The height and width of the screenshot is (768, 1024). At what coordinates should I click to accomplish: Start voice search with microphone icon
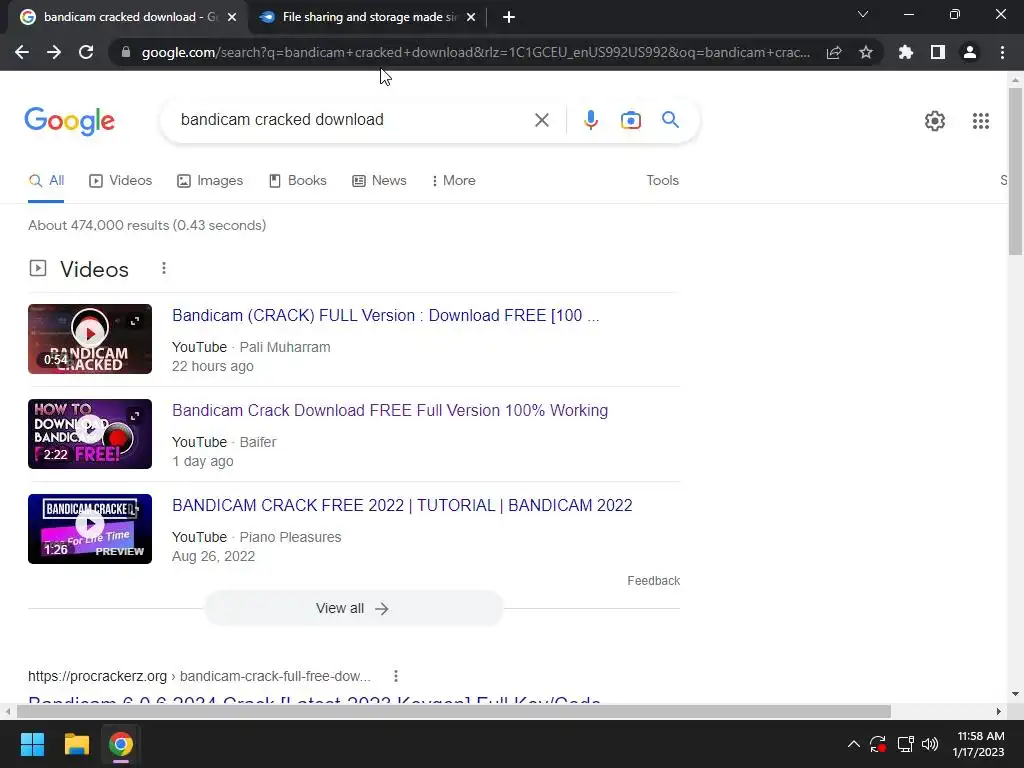click(591, 120)
